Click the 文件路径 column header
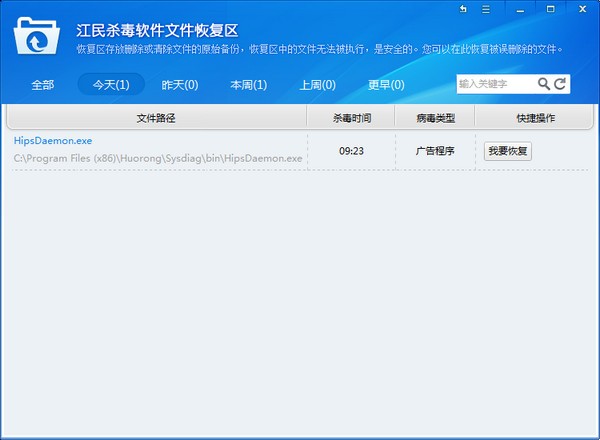The width and height of the screenshot is (600, 440). (156, 118)
